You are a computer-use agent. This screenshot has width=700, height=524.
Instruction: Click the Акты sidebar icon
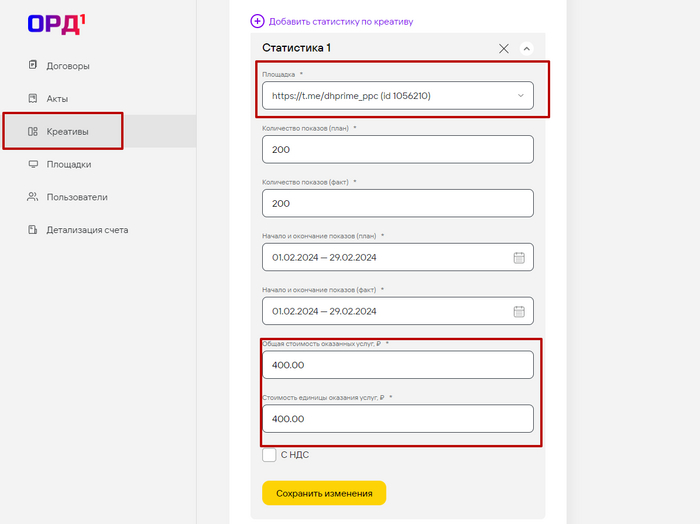click(33, 98)
